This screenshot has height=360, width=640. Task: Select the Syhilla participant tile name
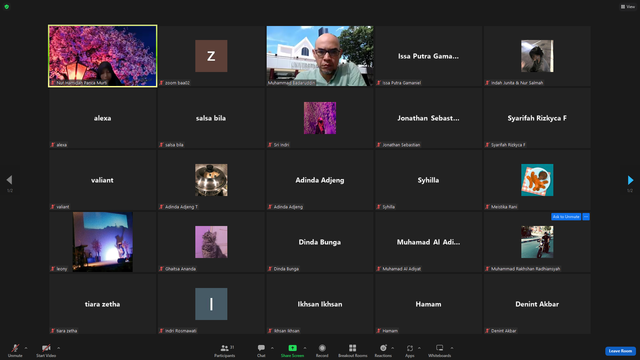pyautogui.click(x=428, y=180)
